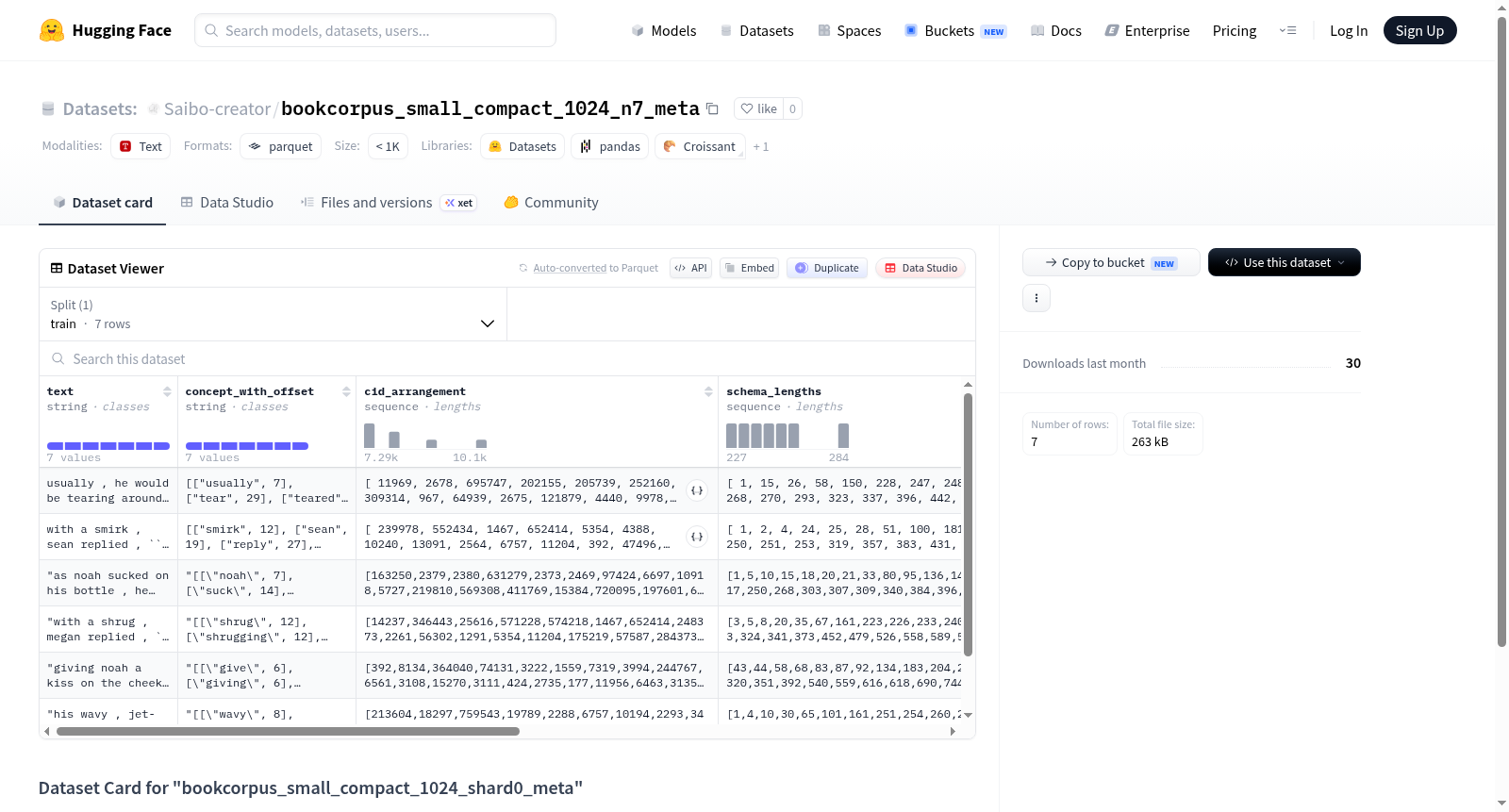This screenshot has width=1509, height=812.
Task: Click the like heart button
Action: click(x=758, y=108)
